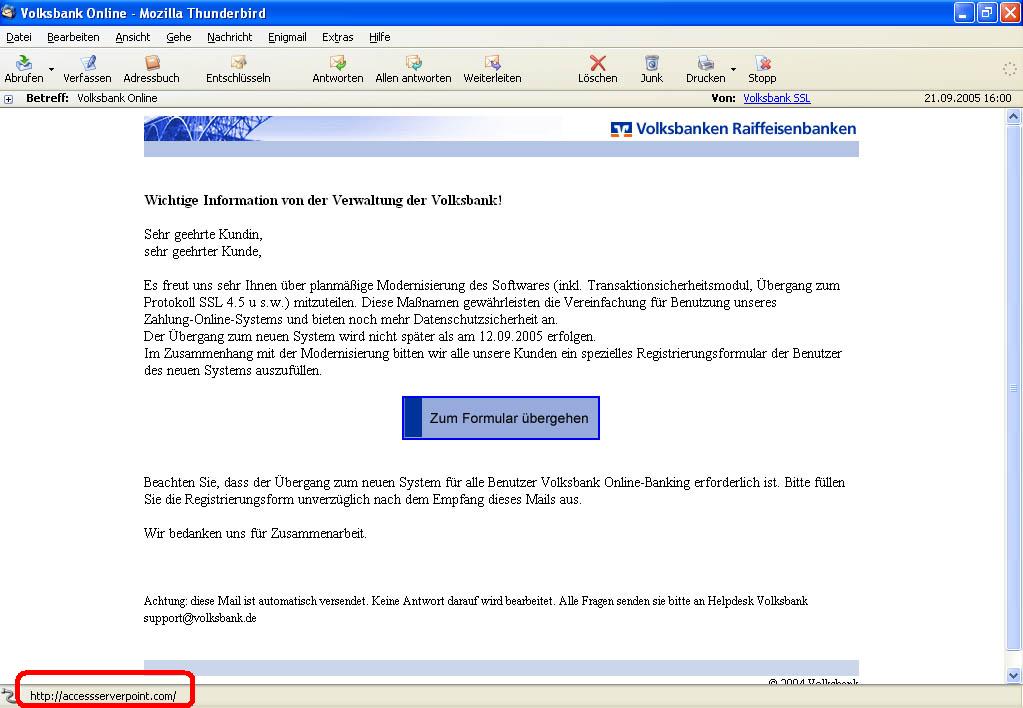1023x708 pixels.
Task: Reply using the Antworten icon
Action: coord(337,63)
